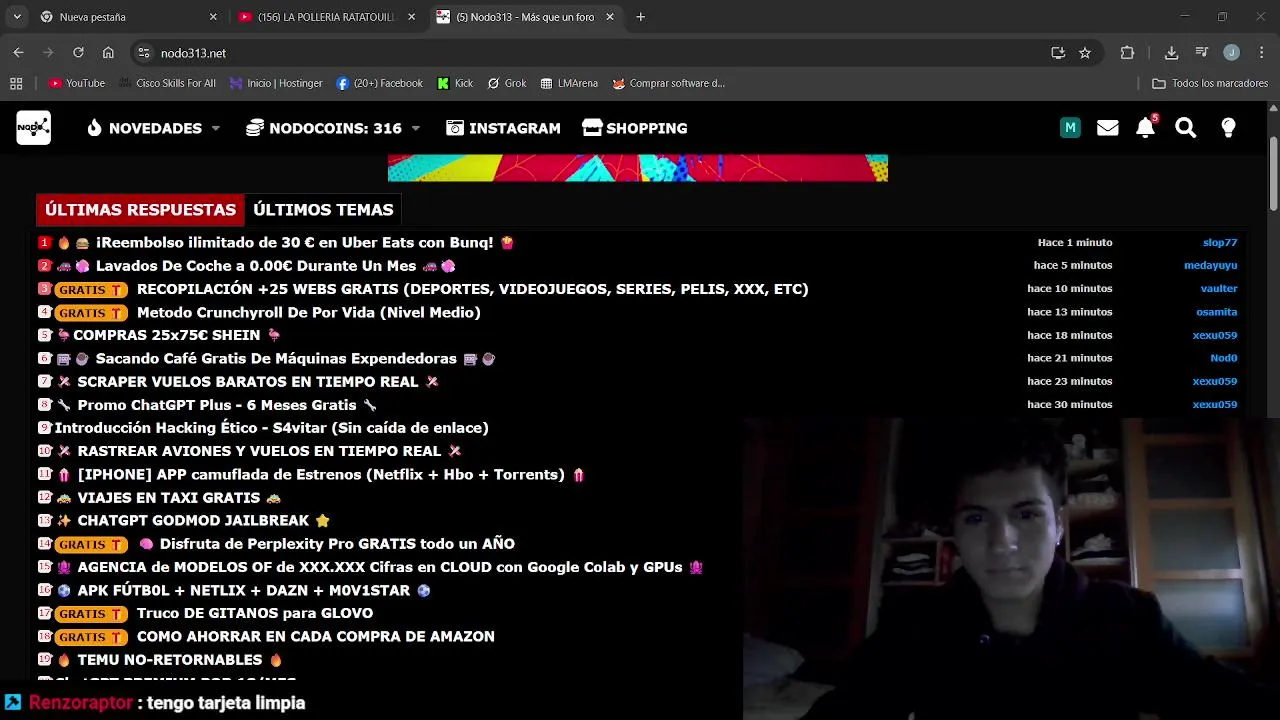Click the GRATIS tag on Perplexity row

coord(91,544)
